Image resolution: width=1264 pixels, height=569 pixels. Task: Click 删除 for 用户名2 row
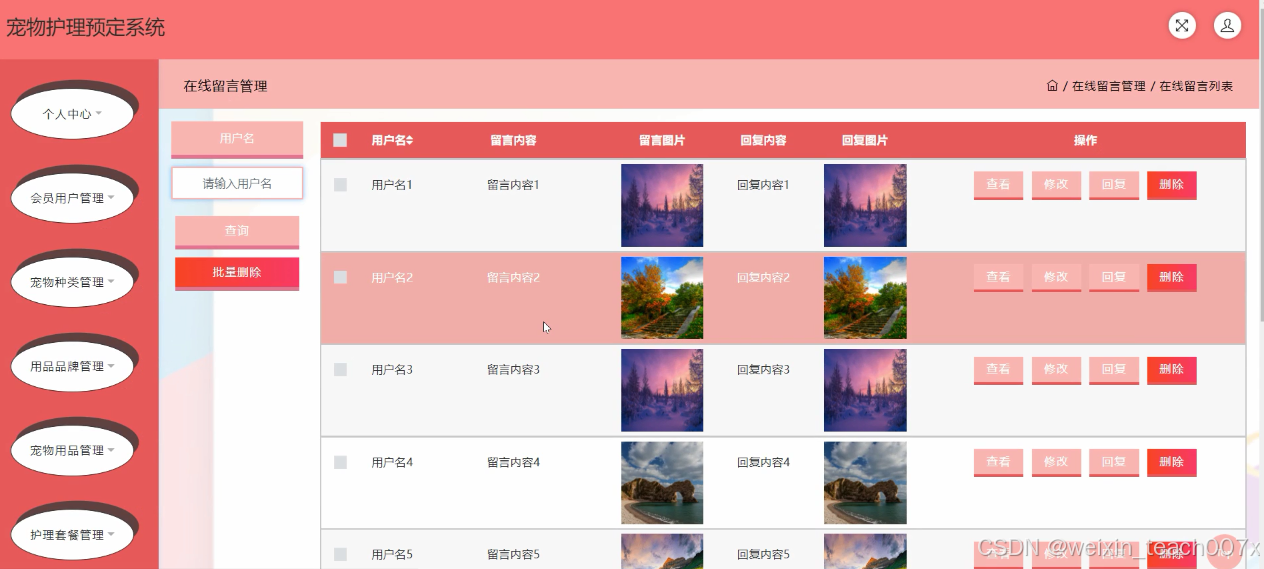tap(1172, 277)
